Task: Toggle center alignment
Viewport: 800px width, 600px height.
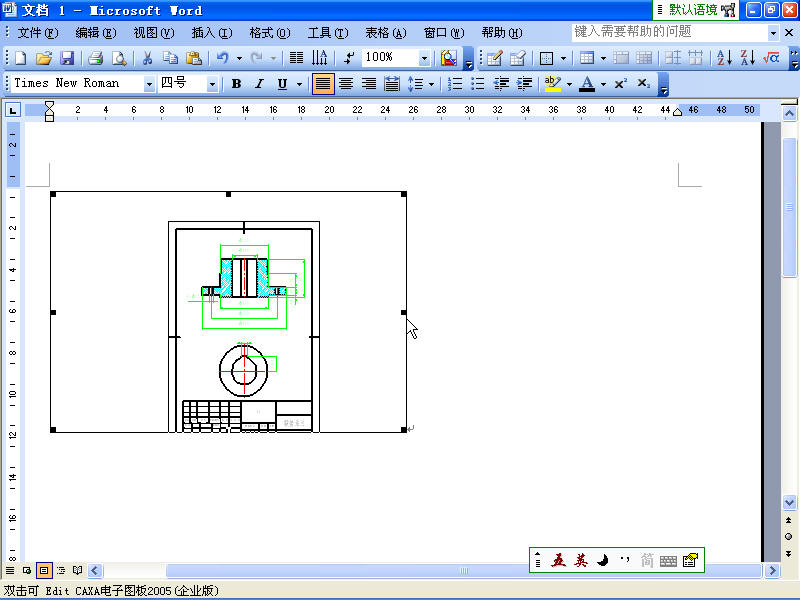Action: point(346,84)
